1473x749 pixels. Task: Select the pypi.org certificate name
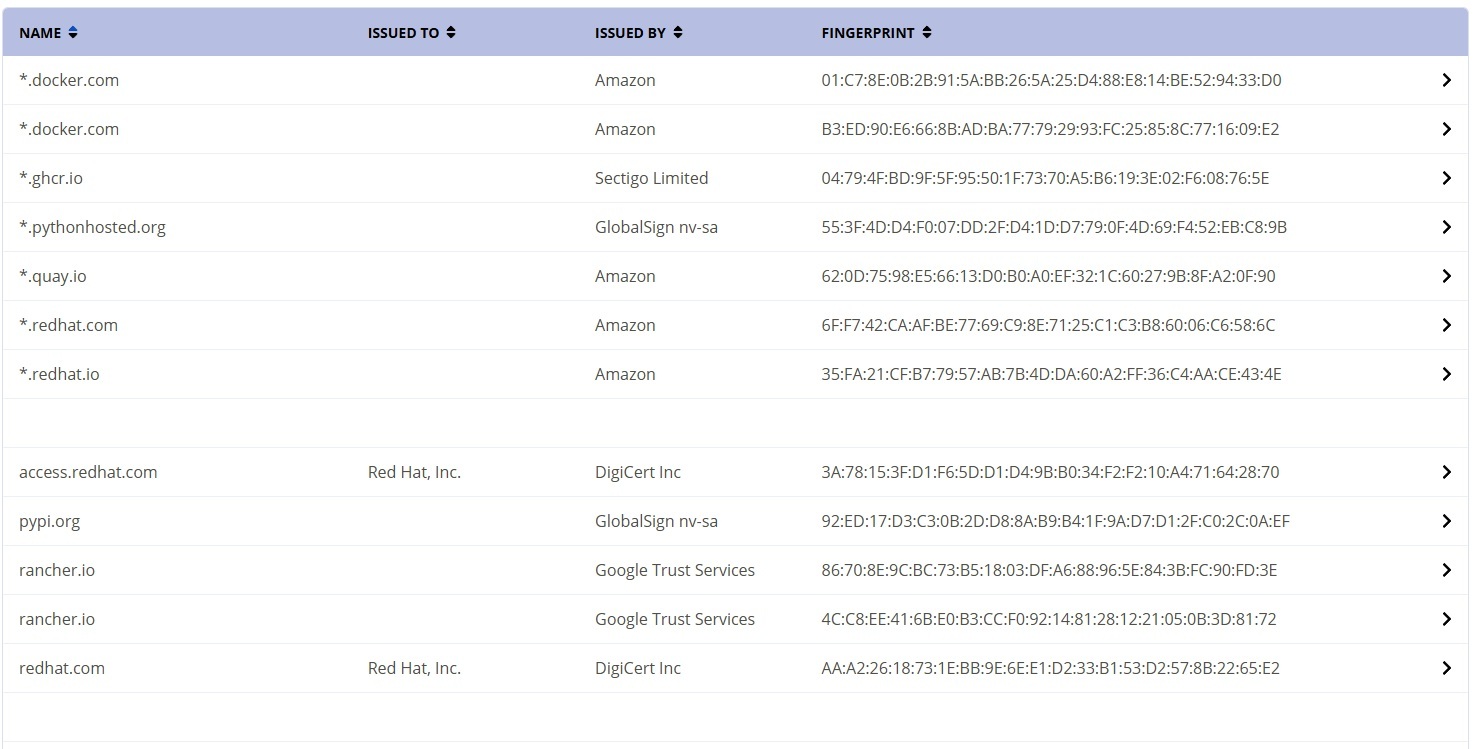[x=49, y=521]
